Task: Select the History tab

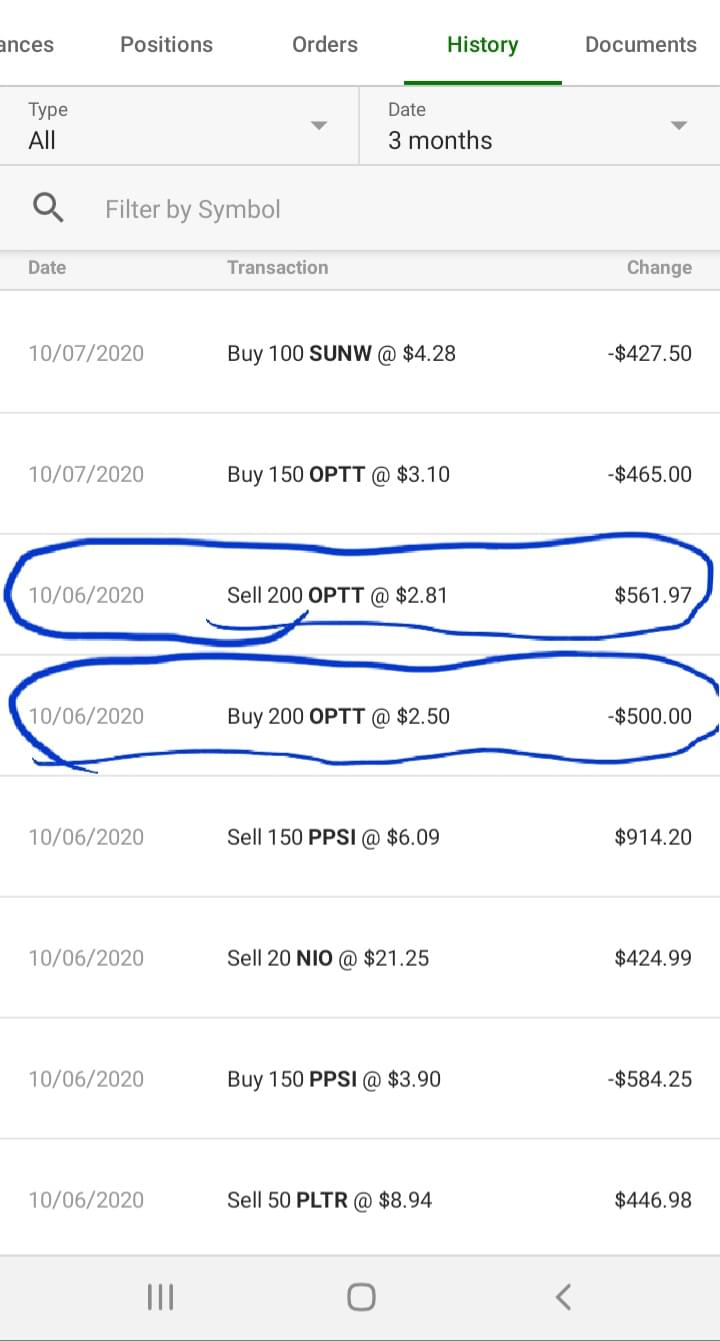Action: pyautogui.click(x=482, y=44)
